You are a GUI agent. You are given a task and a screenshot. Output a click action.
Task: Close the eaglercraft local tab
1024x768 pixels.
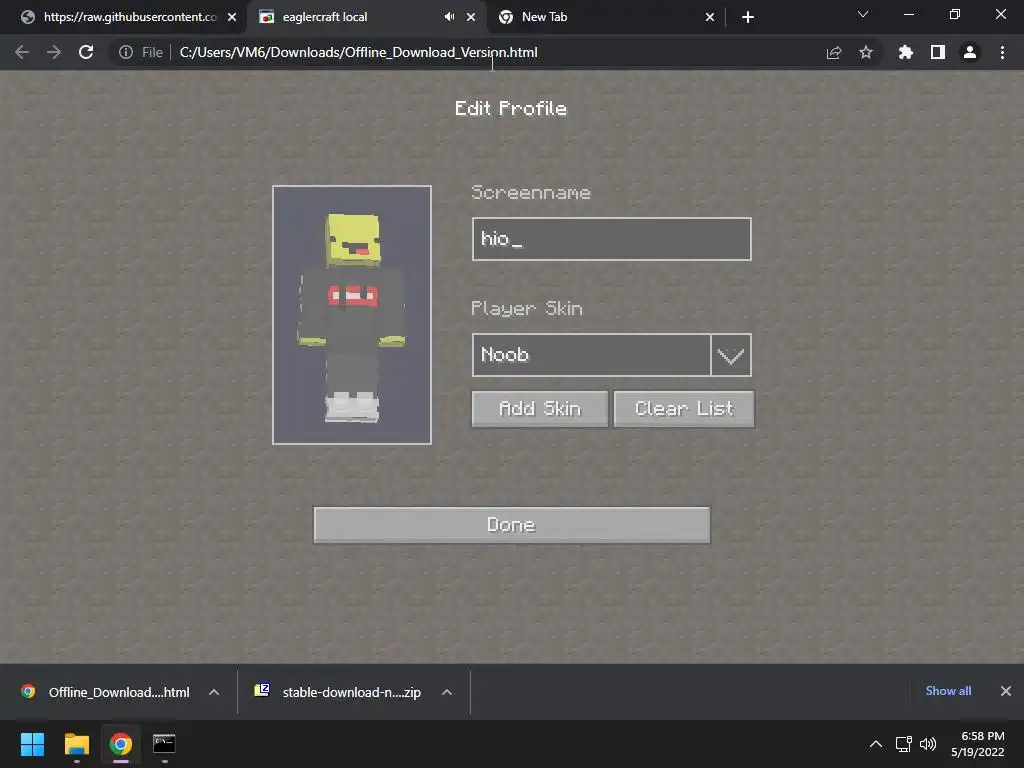coord(471,17)
